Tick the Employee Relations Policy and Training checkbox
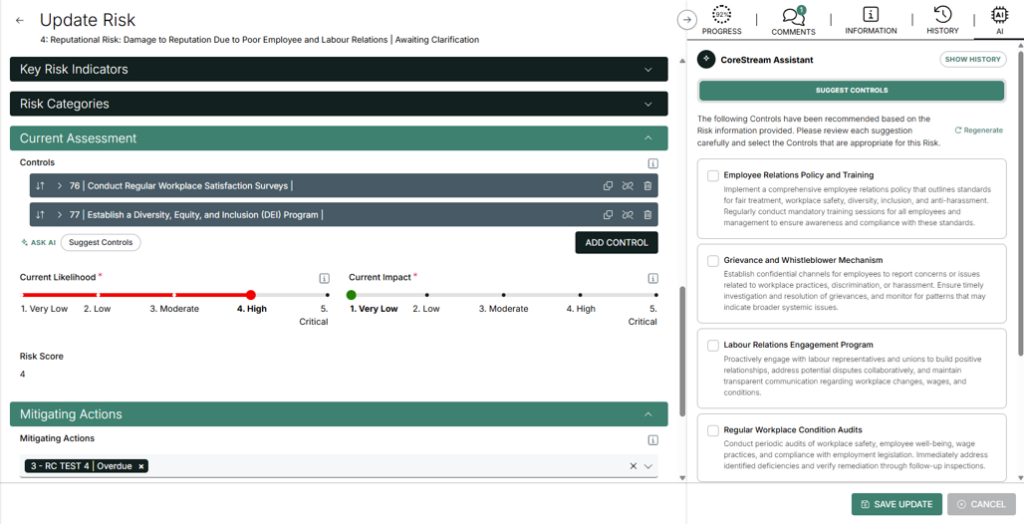The height and width of the screenshot is (524, 1024). pos(713,176)
